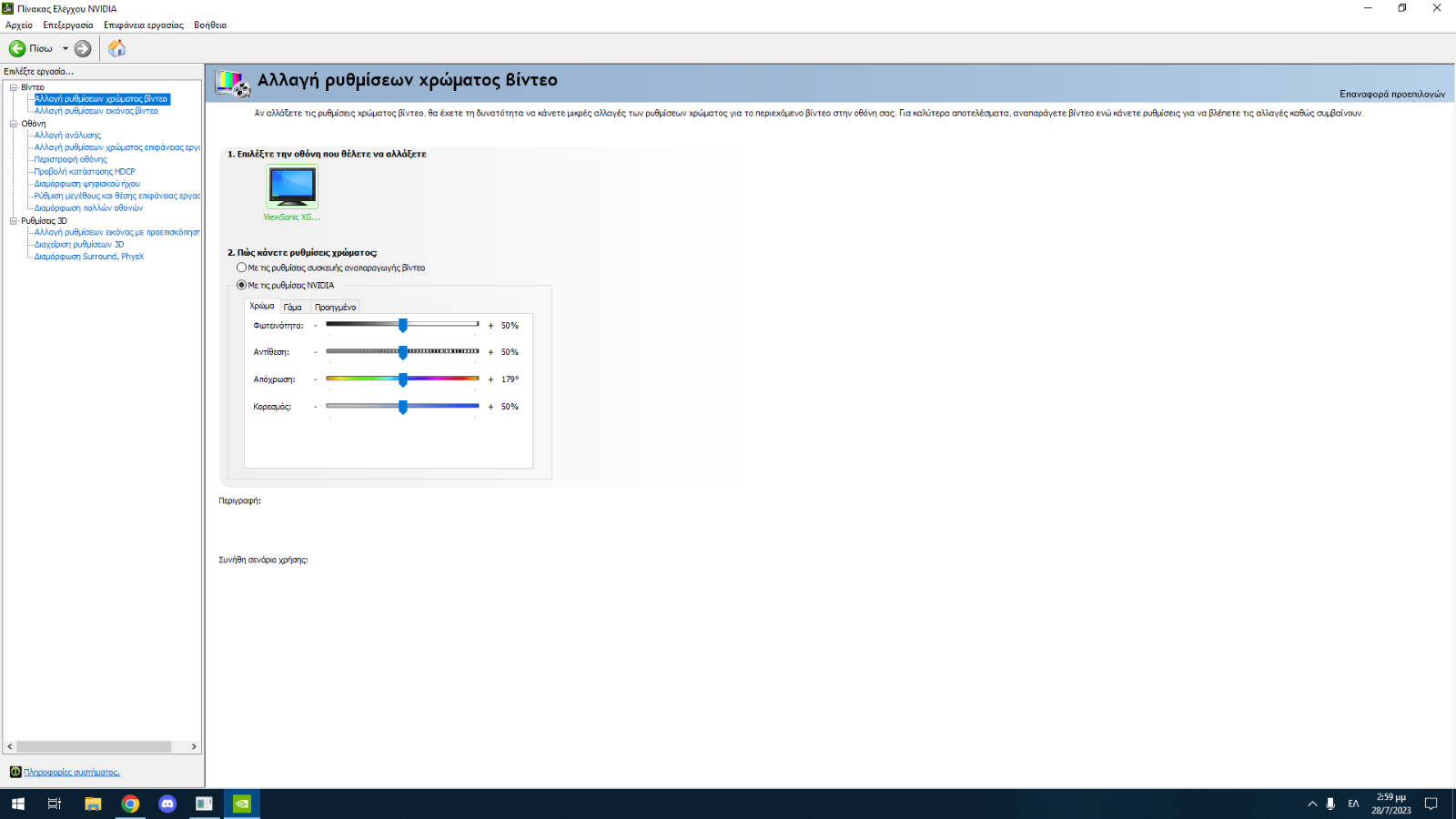The image size is (1456, 819).
Task: Select Αλλαγή ρυθμίσεων χρώματος βίντεο tree item
Action: coord(101,99)
